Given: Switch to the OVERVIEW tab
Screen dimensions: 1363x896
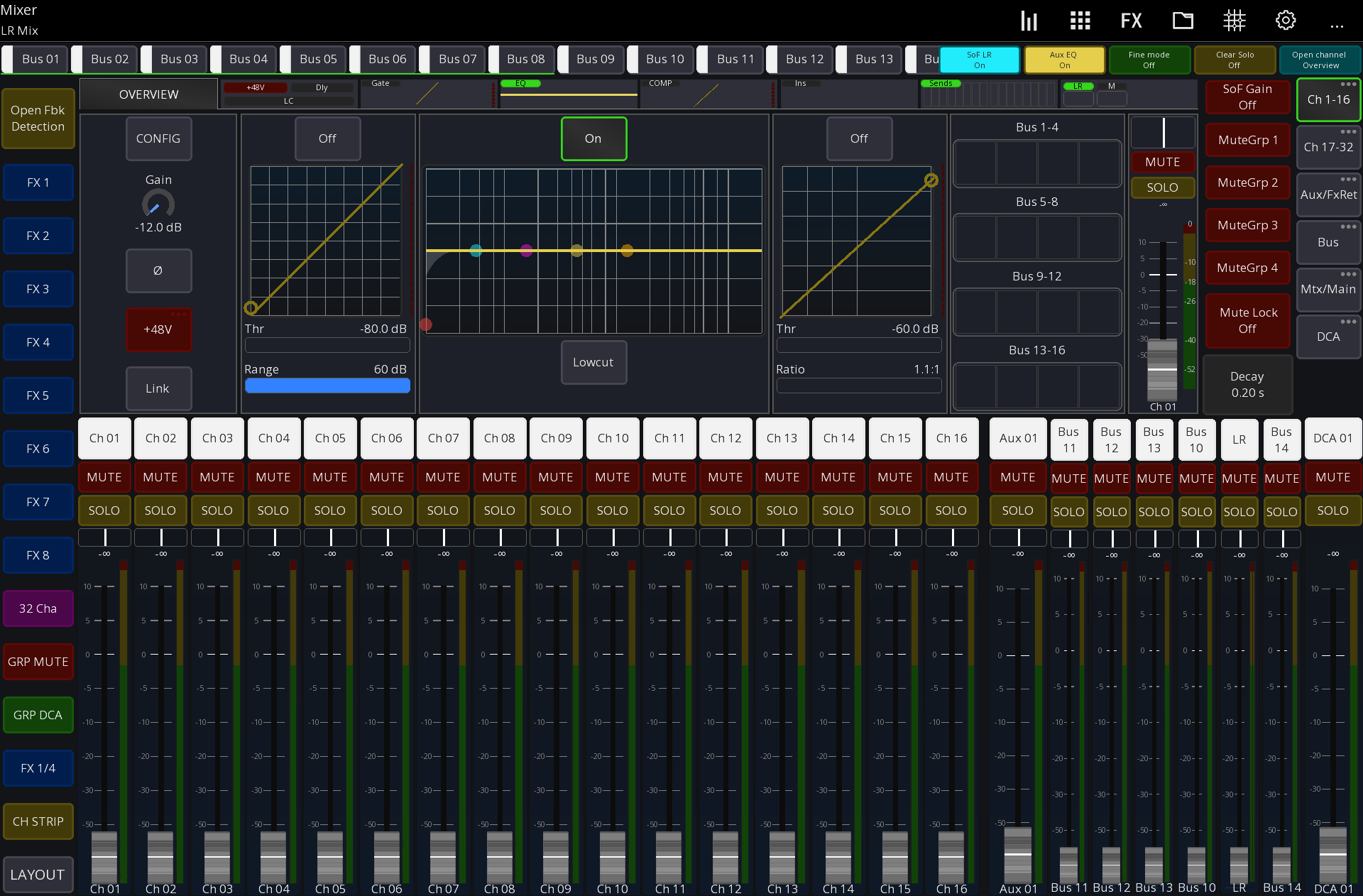Looking at the screenshot, I should click(148, 94).
